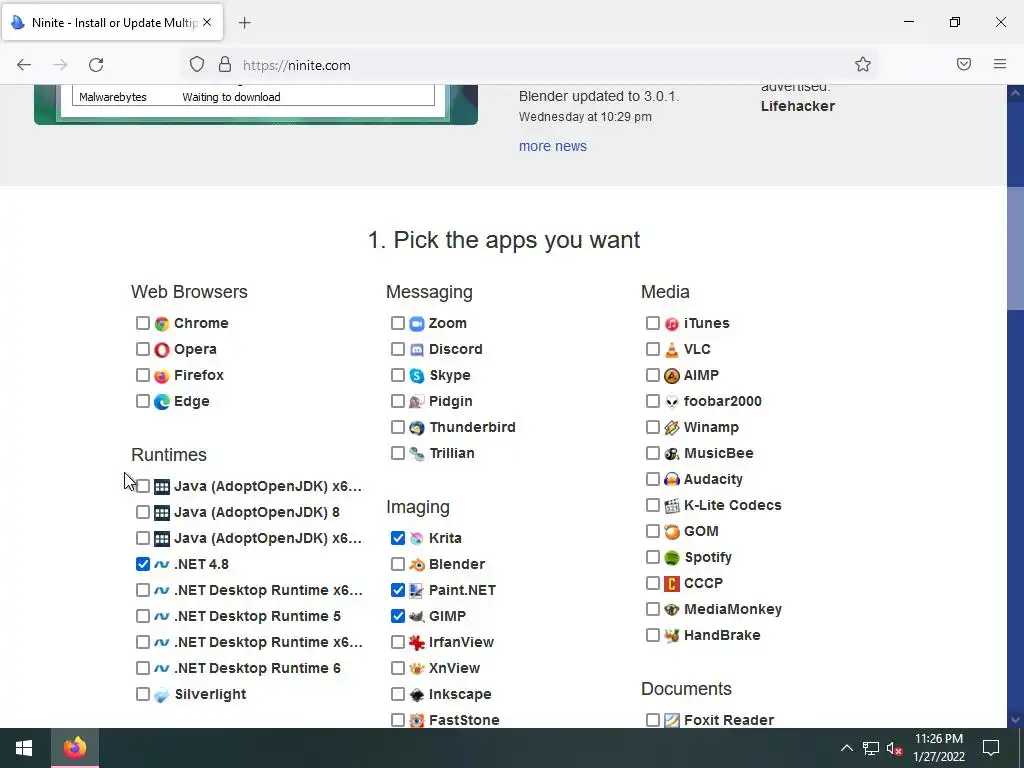Click the Blender app icon
Viewport: 1024px width, 768px height.
point(417,564)
